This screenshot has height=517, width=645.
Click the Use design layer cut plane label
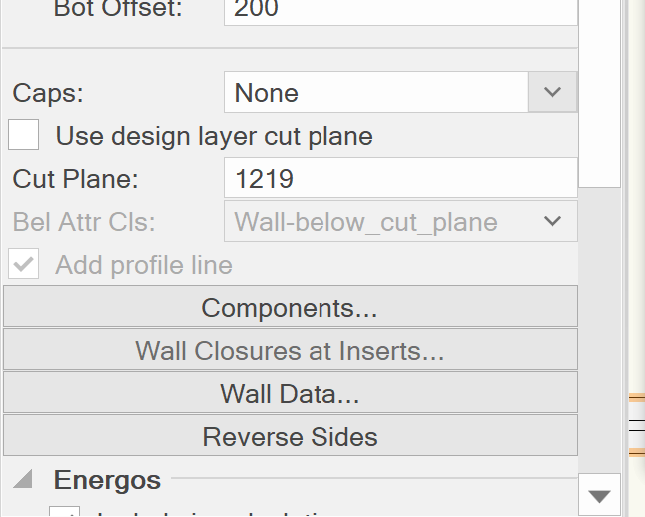(x=214, y=136)
